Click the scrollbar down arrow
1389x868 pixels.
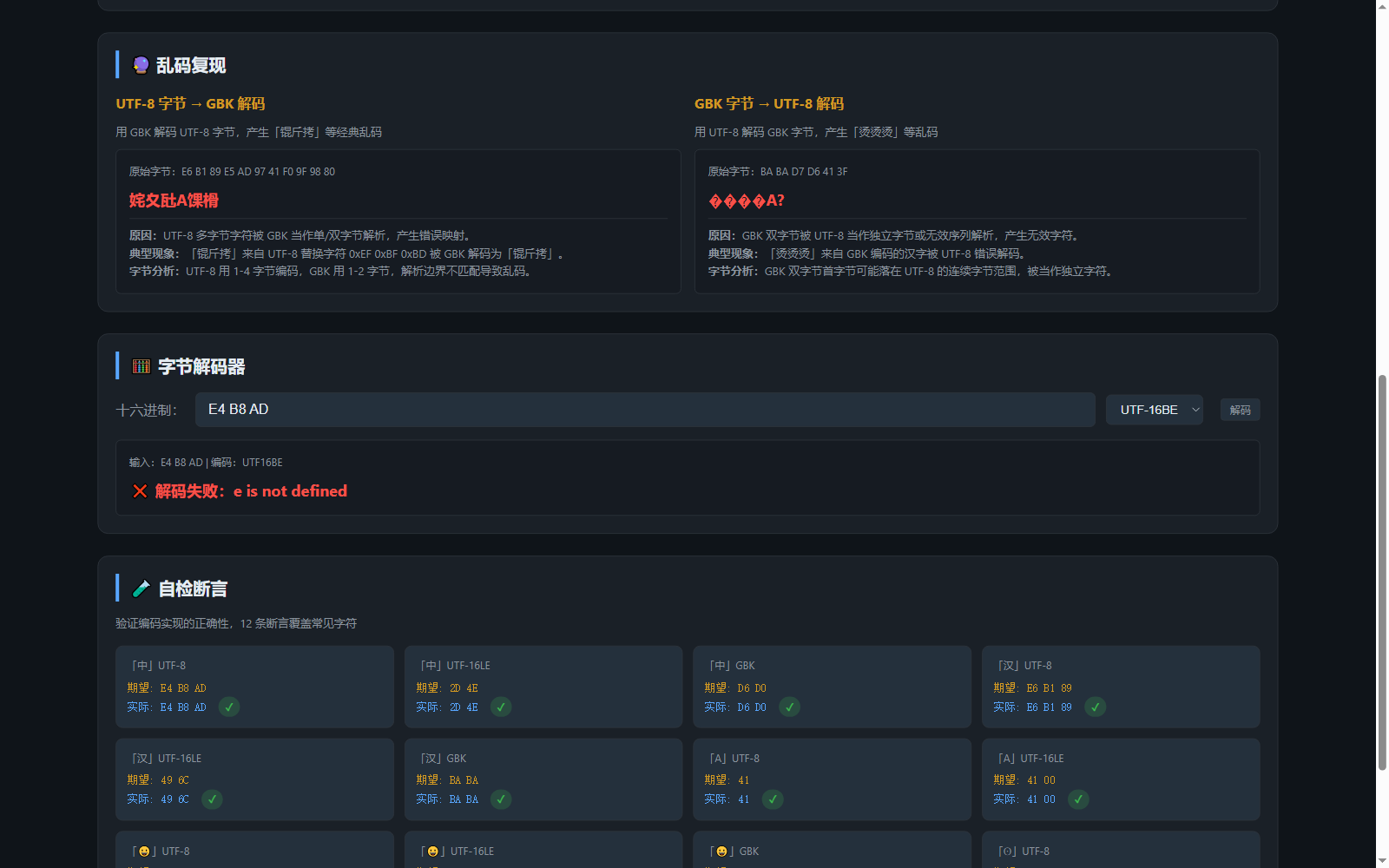tap(1382, 861)
